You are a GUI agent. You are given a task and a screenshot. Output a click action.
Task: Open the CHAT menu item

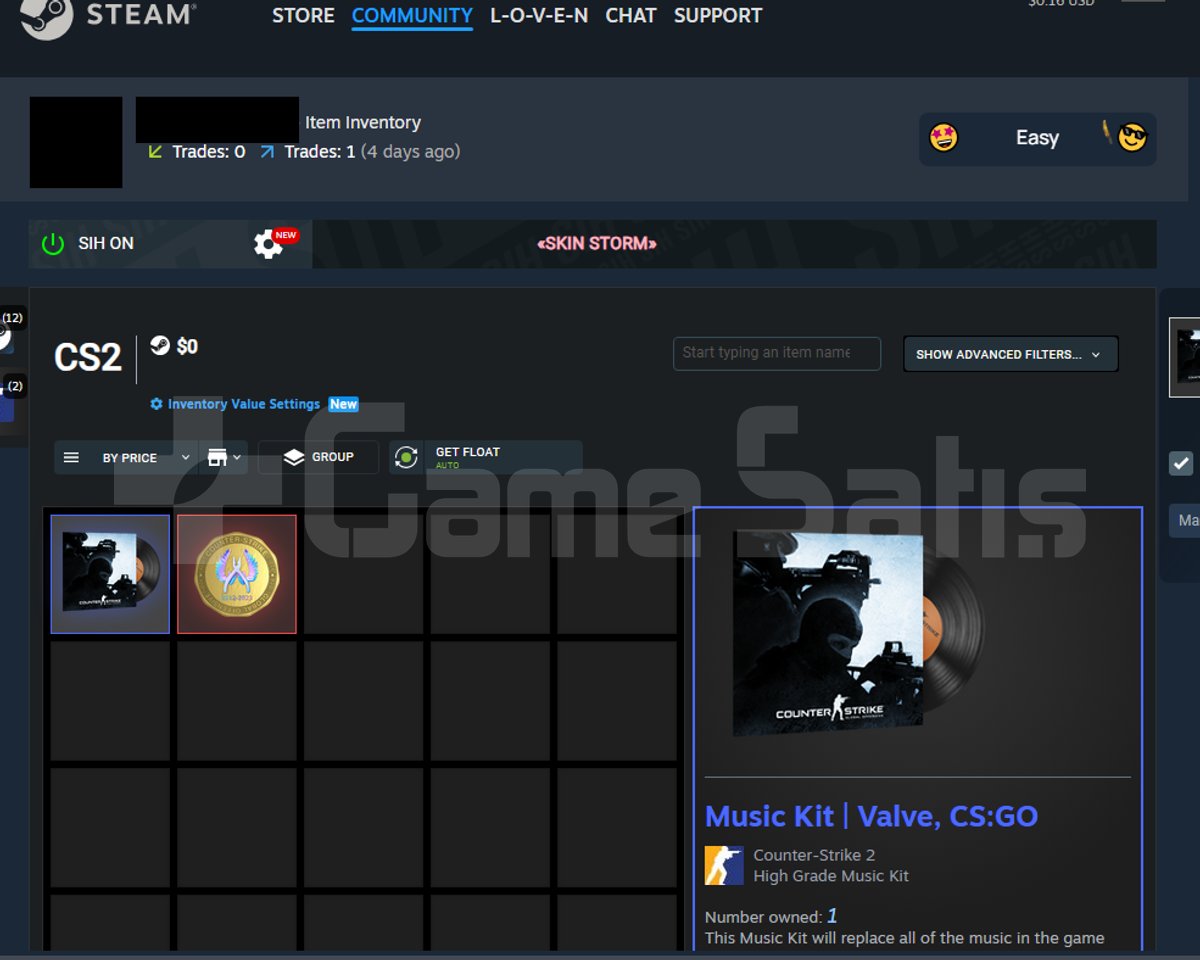pos(631,16)
